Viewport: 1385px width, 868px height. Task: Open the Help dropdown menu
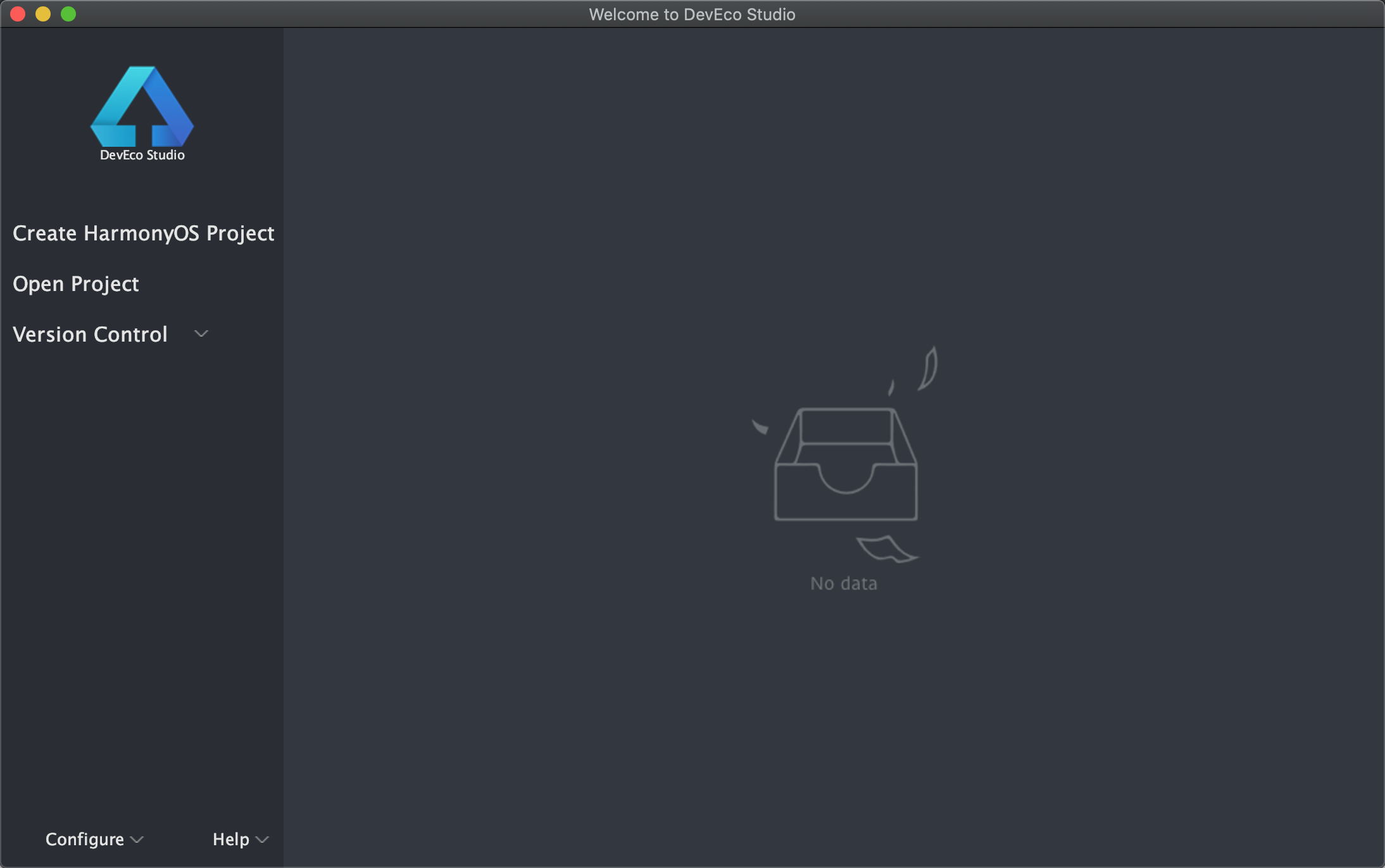241,840
